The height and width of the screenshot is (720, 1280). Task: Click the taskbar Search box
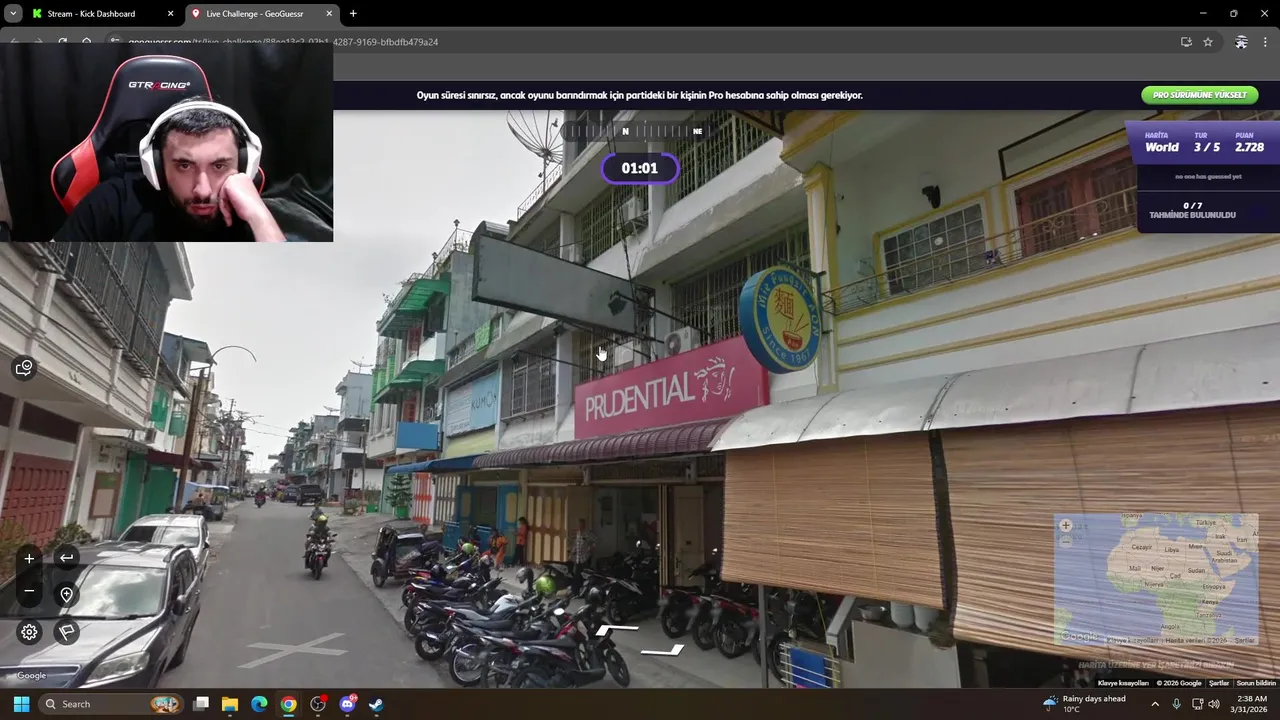(110, 704)
